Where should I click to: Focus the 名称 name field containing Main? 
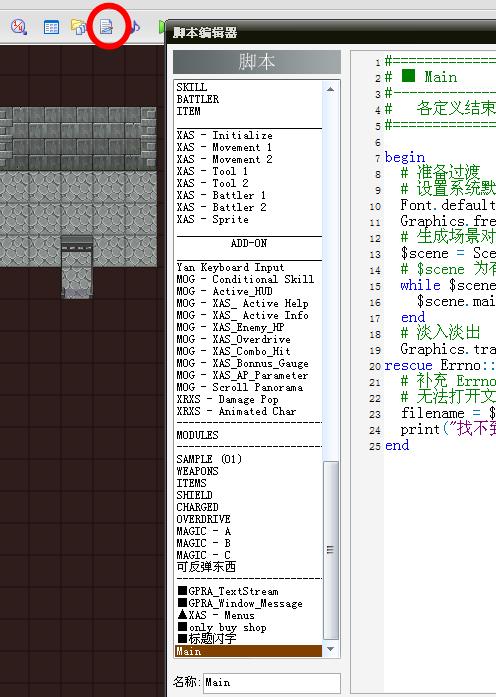(x=272, y=682)
